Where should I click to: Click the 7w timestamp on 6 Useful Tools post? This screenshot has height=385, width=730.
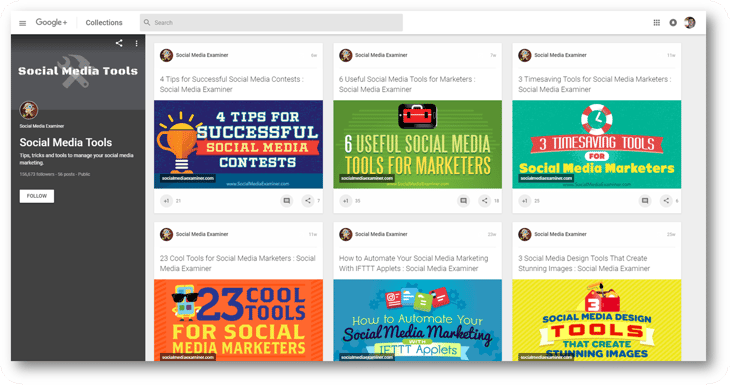[493, 55]
